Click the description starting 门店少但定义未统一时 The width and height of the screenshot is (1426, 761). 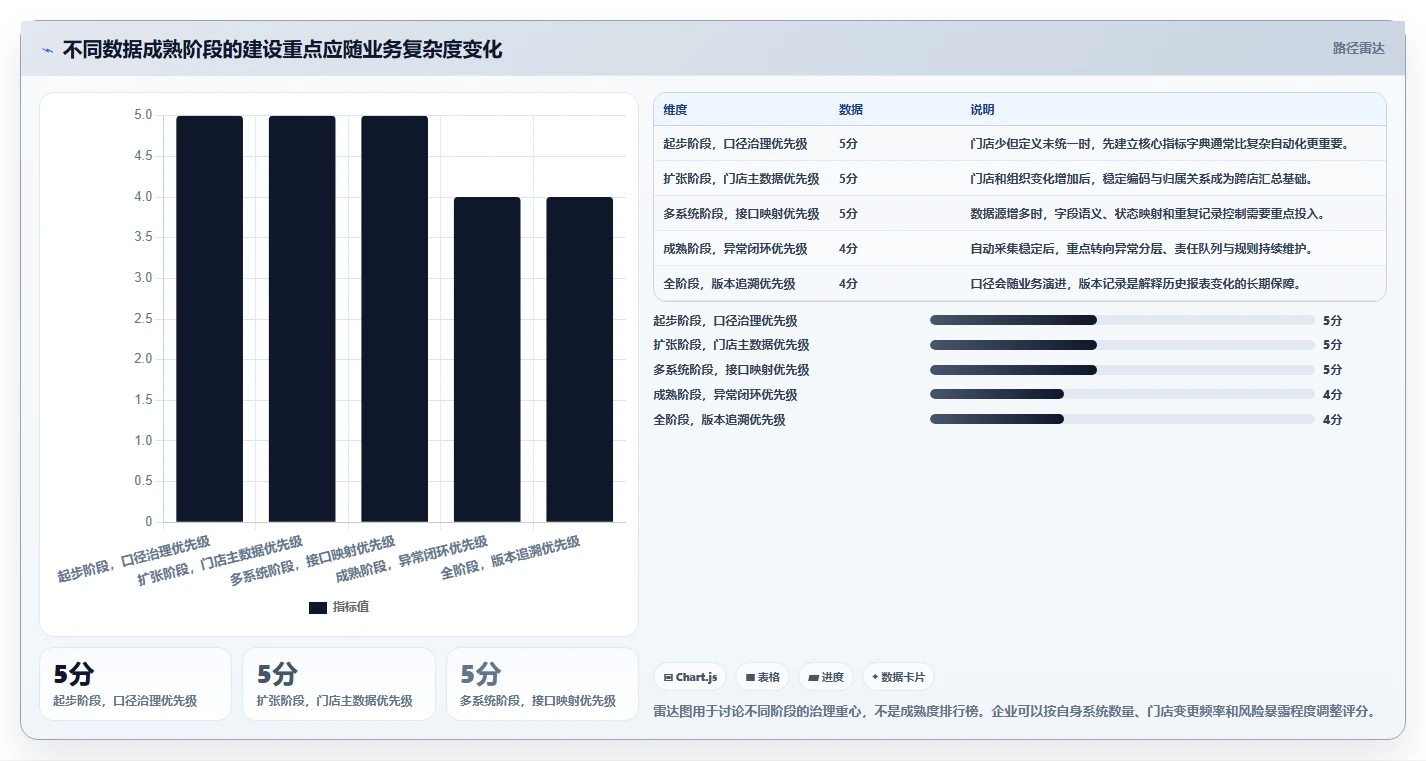pyautogui.click(x=1160, y=144)
